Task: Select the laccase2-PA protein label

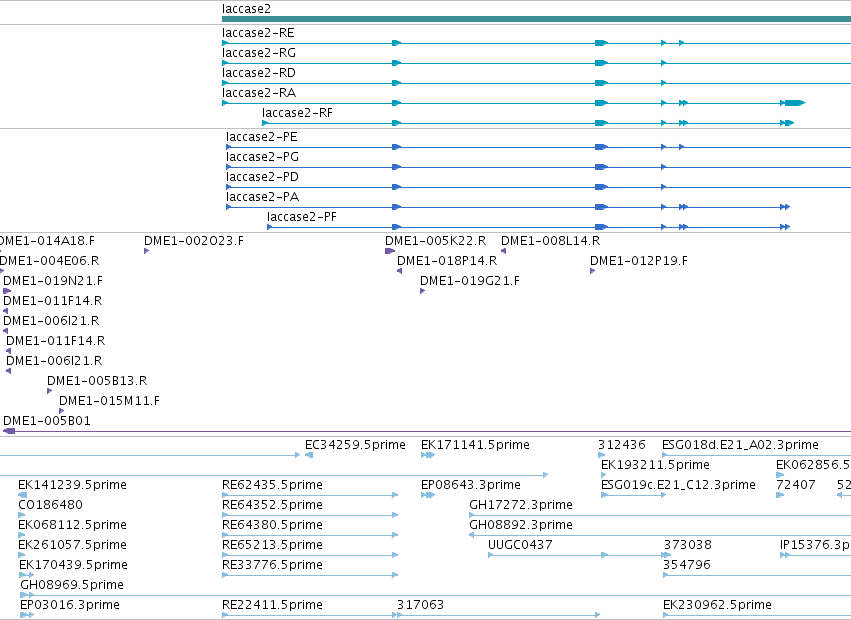Action: [263, 197]
